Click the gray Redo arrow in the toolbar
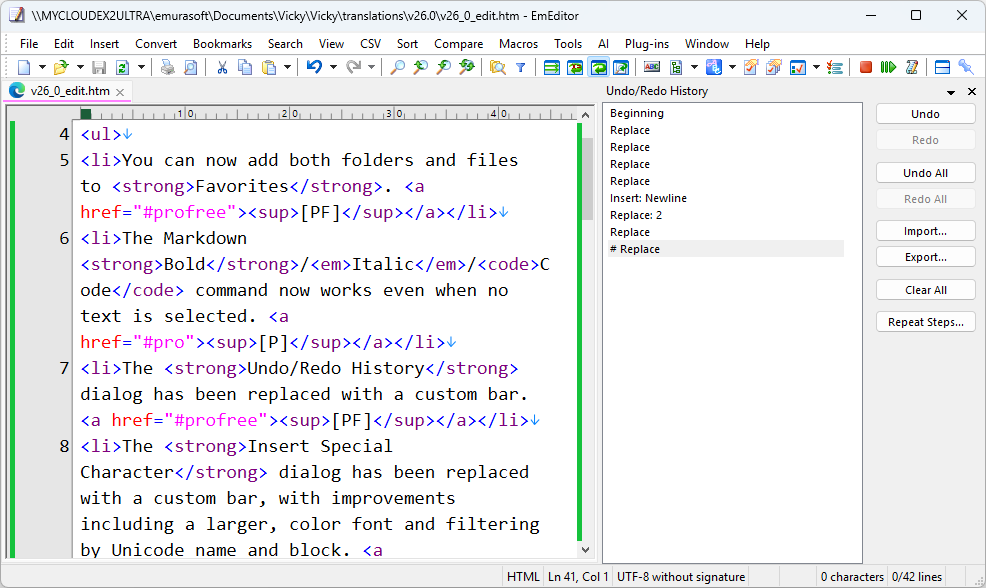This screenshot has width=986, height=588. click(x=353, y=67)
